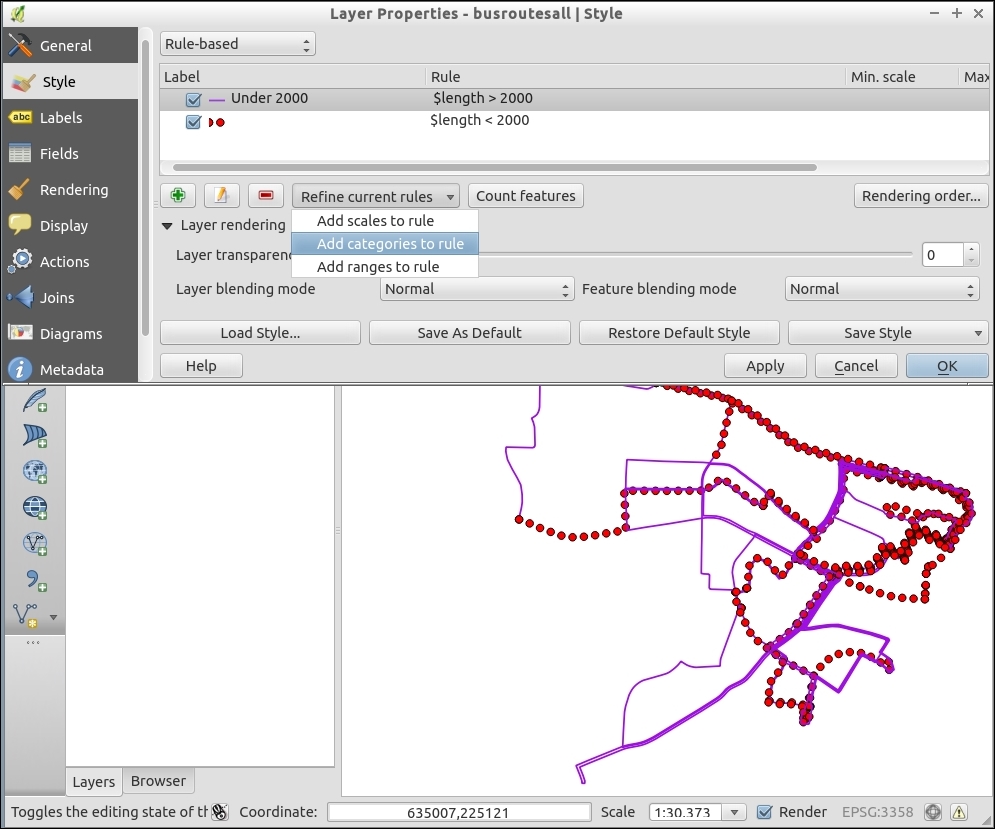995x829 pixels.
Task: Click the edit rule pencil icon
Action: pyautogui.click(x=222, y=196)
